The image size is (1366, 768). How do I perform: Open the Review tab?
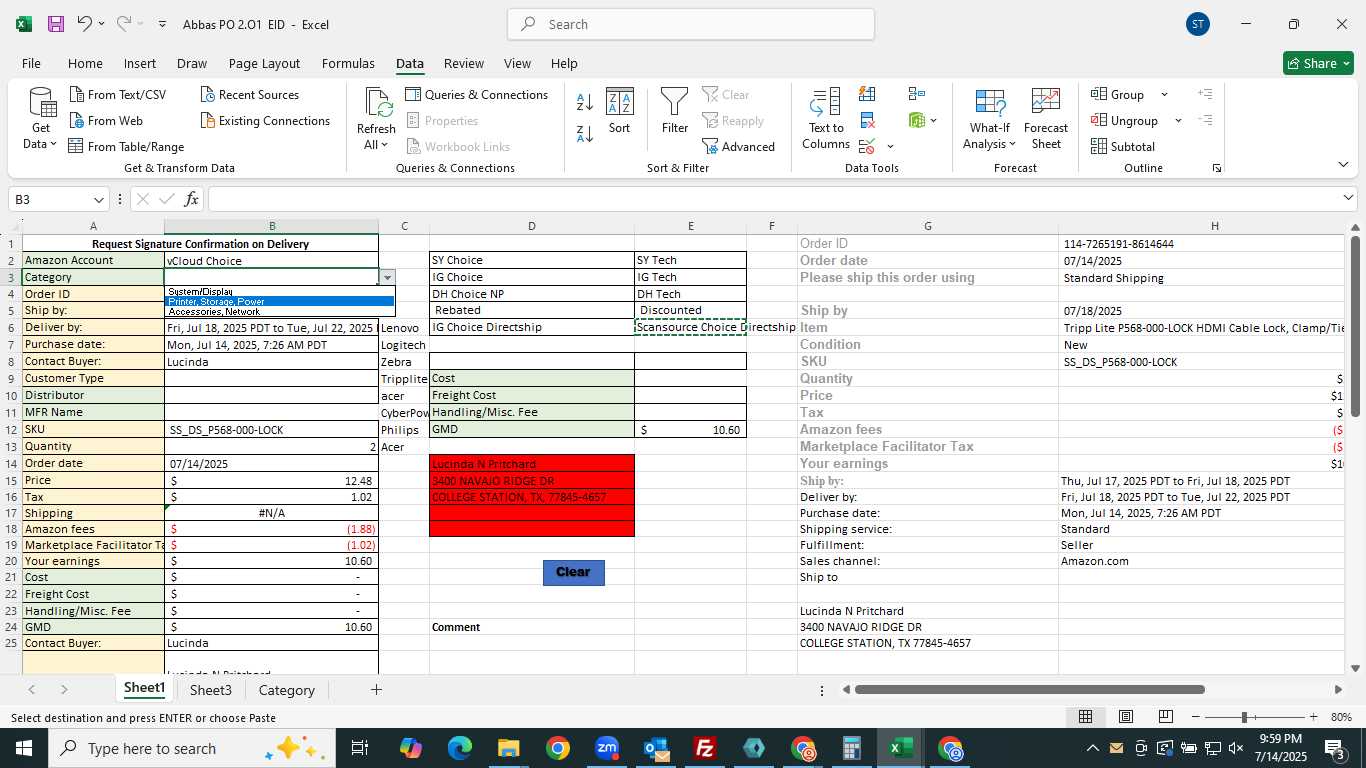click(464, 63)
